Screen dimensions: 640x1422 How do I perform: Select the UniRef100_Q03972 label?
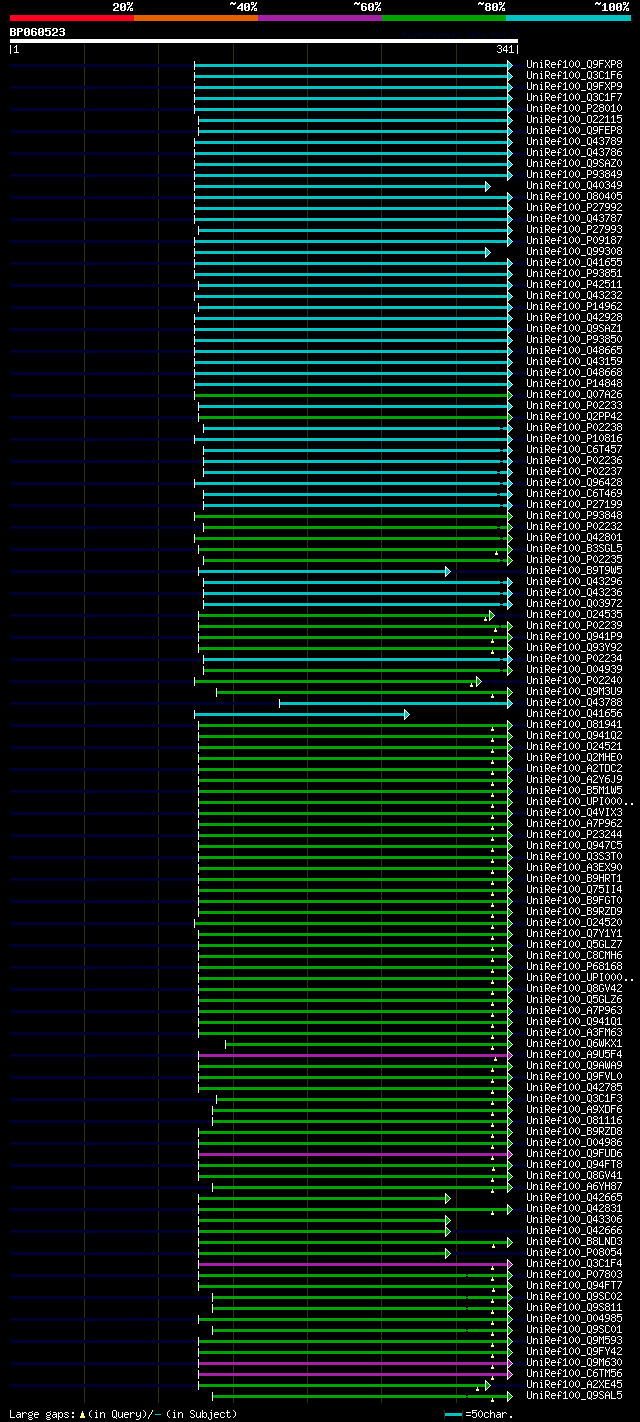(x=574, y=604)
